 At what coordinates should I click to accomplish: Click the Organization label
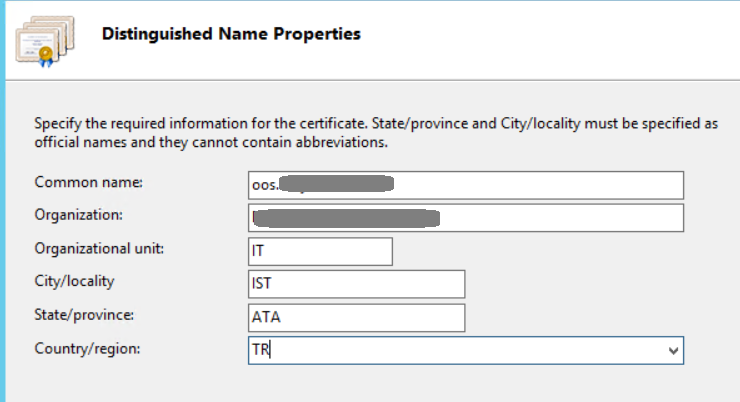tap(78, 215)
